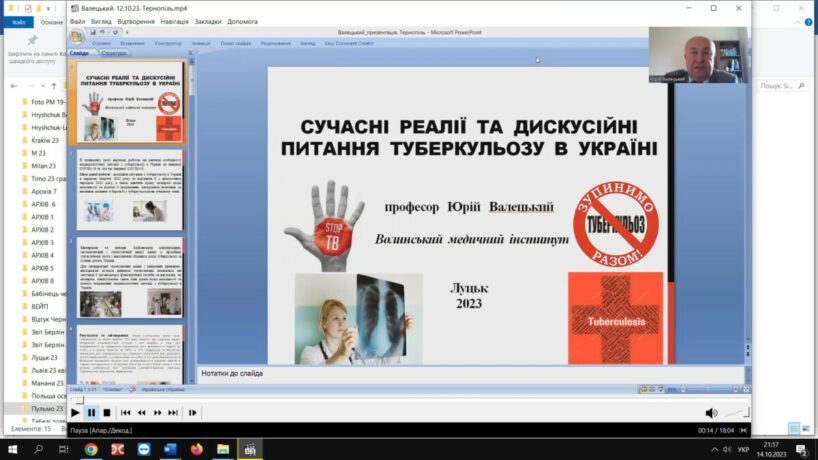
Task: Adjust the player volume slider
Action: coord(735,412)
